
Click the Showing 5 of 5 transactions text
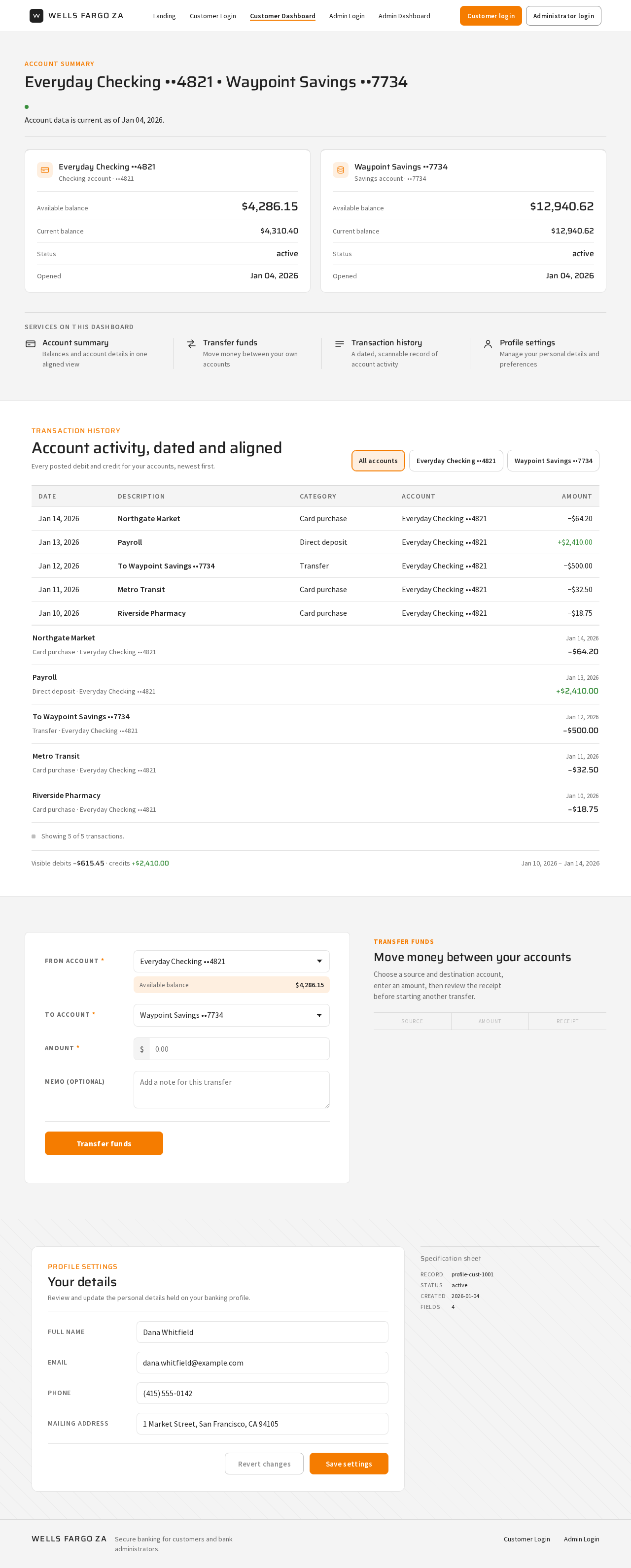82,836
